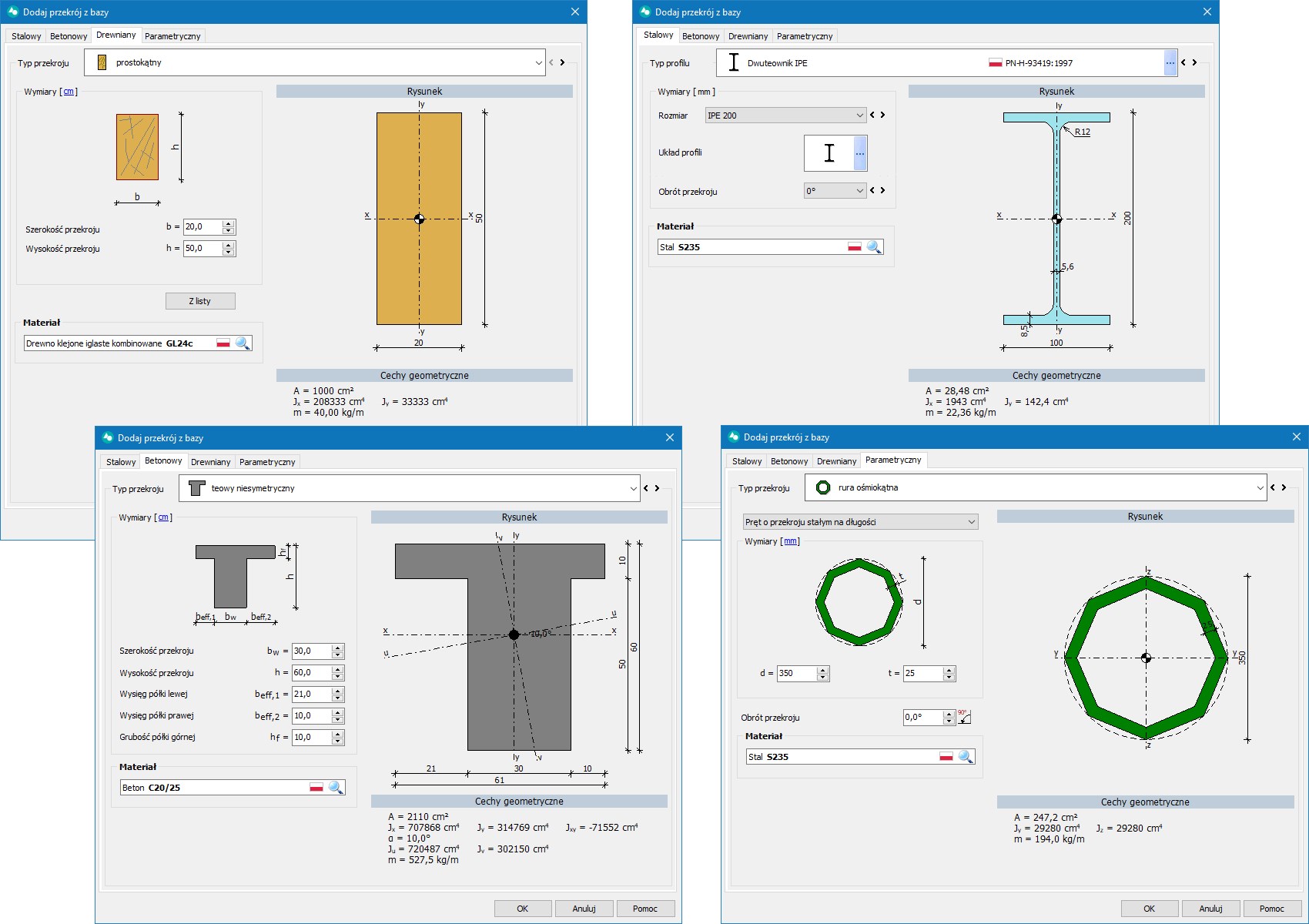Click the 90° rotation icon

pos(964,717)
